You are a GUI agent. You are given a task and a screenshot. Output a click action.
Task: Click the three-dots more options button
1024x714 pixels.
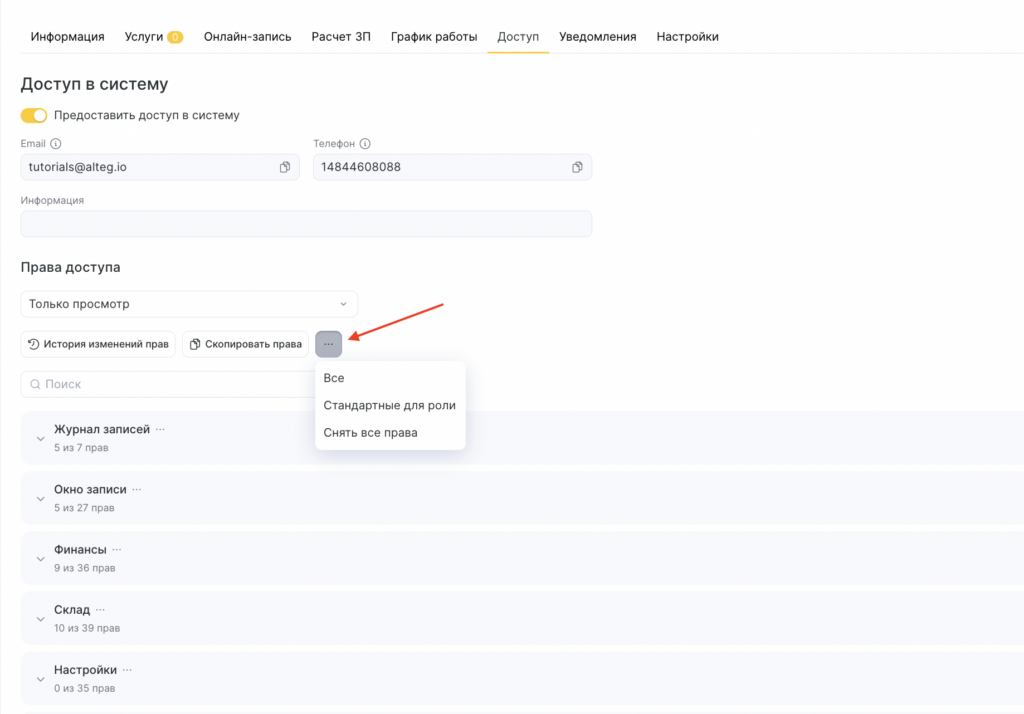tap(328, 344)
